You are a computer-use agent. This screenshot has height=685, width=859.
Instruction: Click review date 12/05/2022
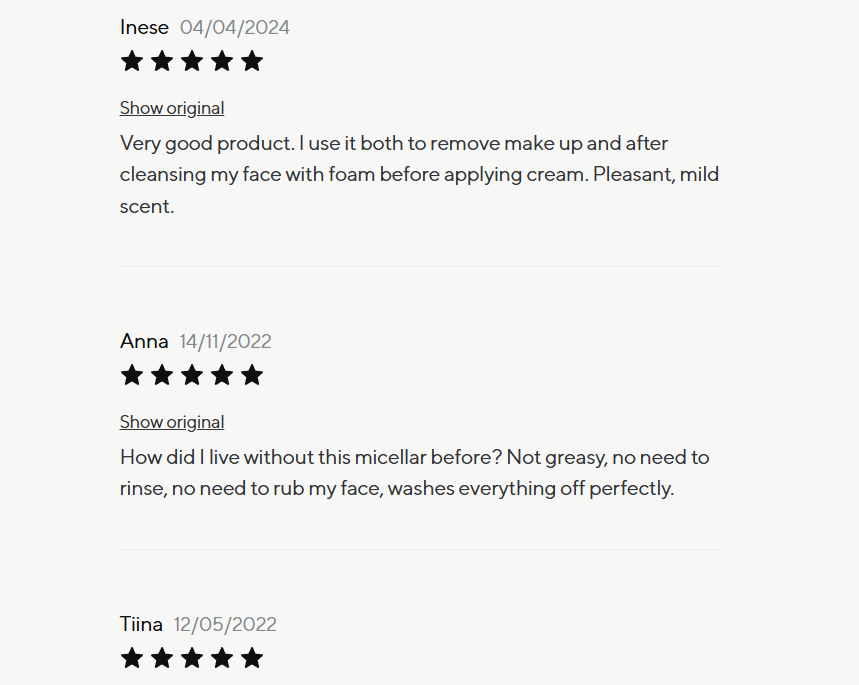click(x=225, y=624)
